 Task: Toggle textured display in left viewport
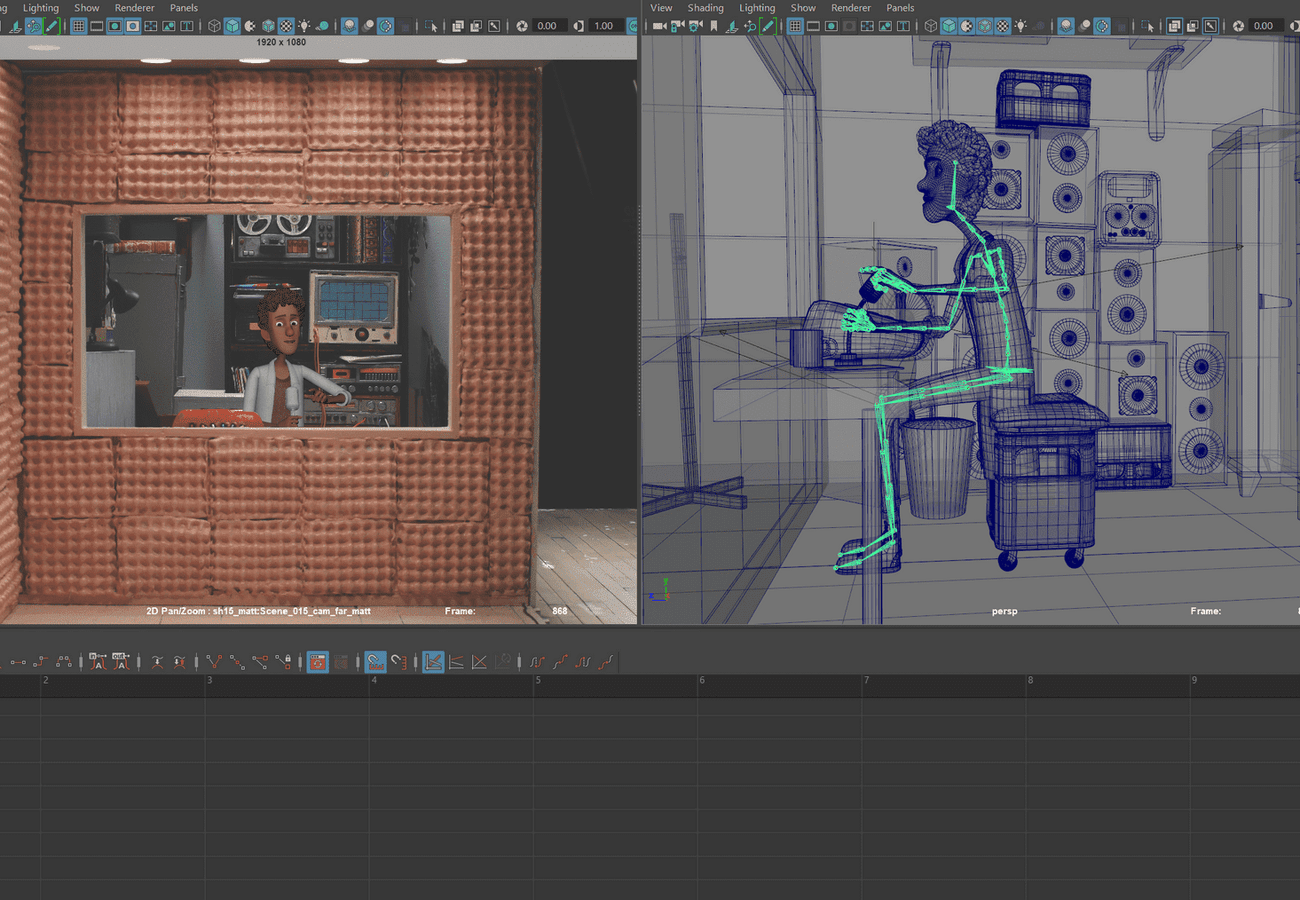(286, 26)
